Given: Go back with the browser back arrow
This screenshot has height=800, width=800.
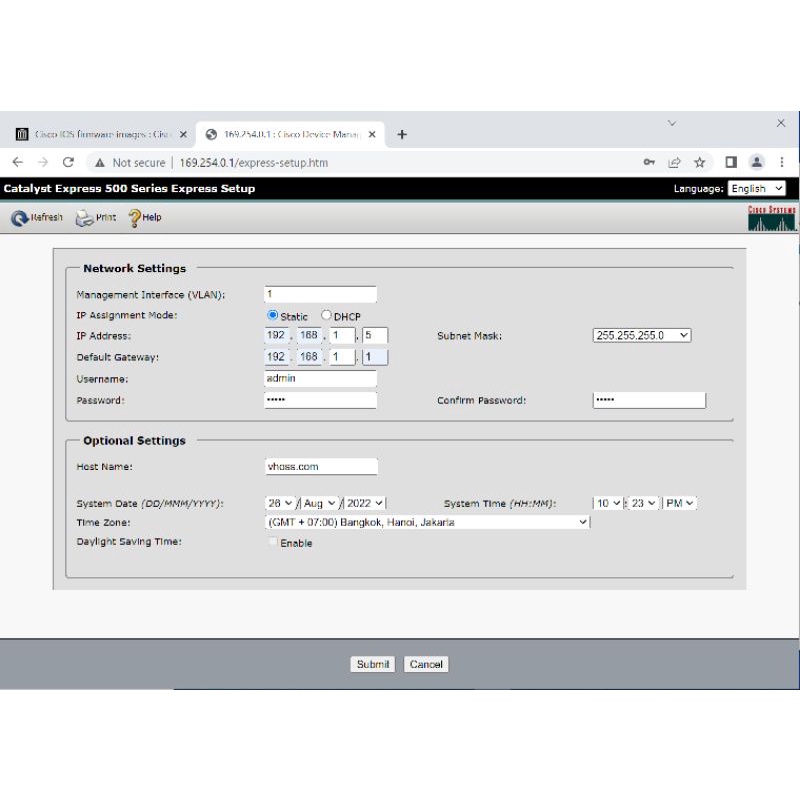Looking at the screenshot, I should [x=18, y=162].
